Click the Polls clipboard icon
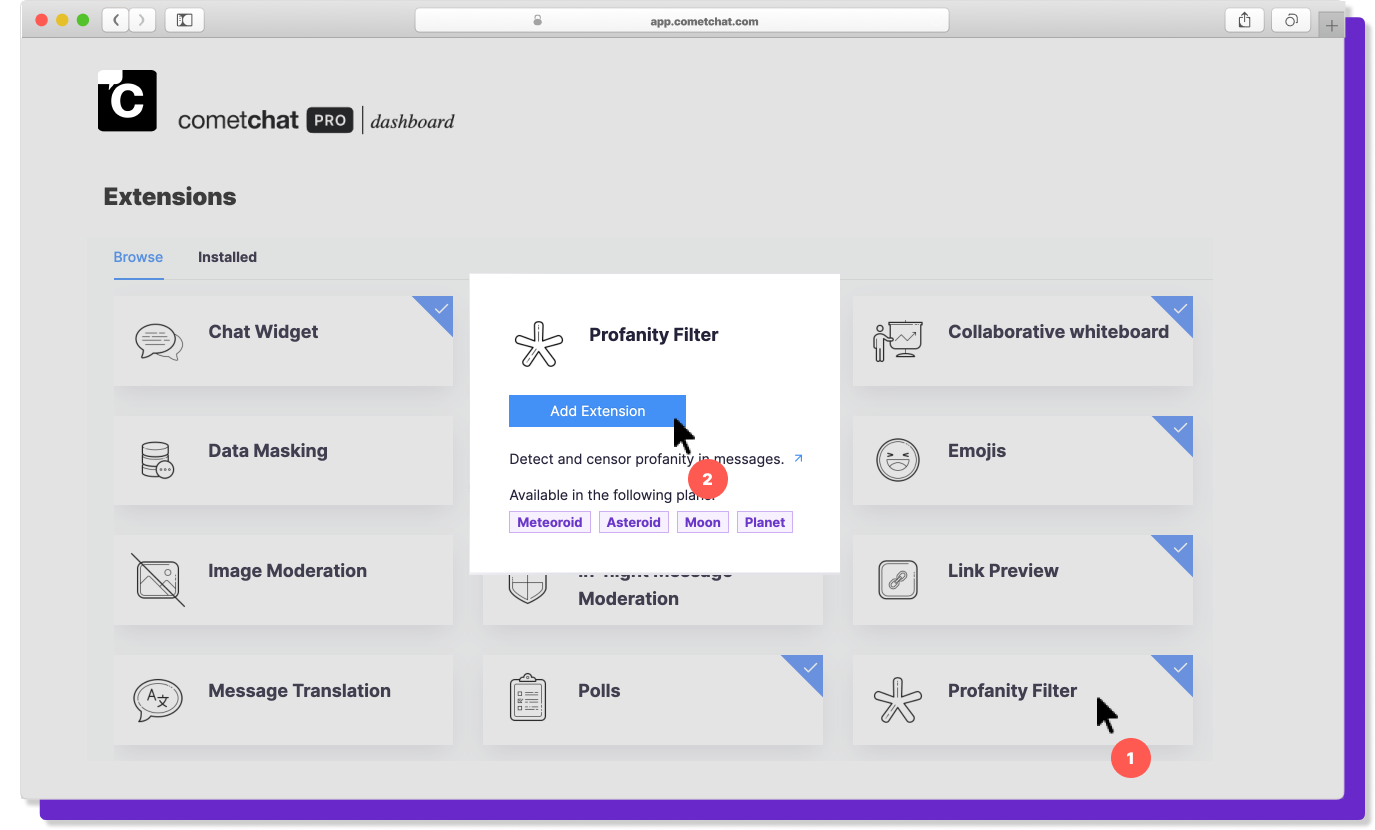This screenshot has width=1375, height=830. coord(528,698)
